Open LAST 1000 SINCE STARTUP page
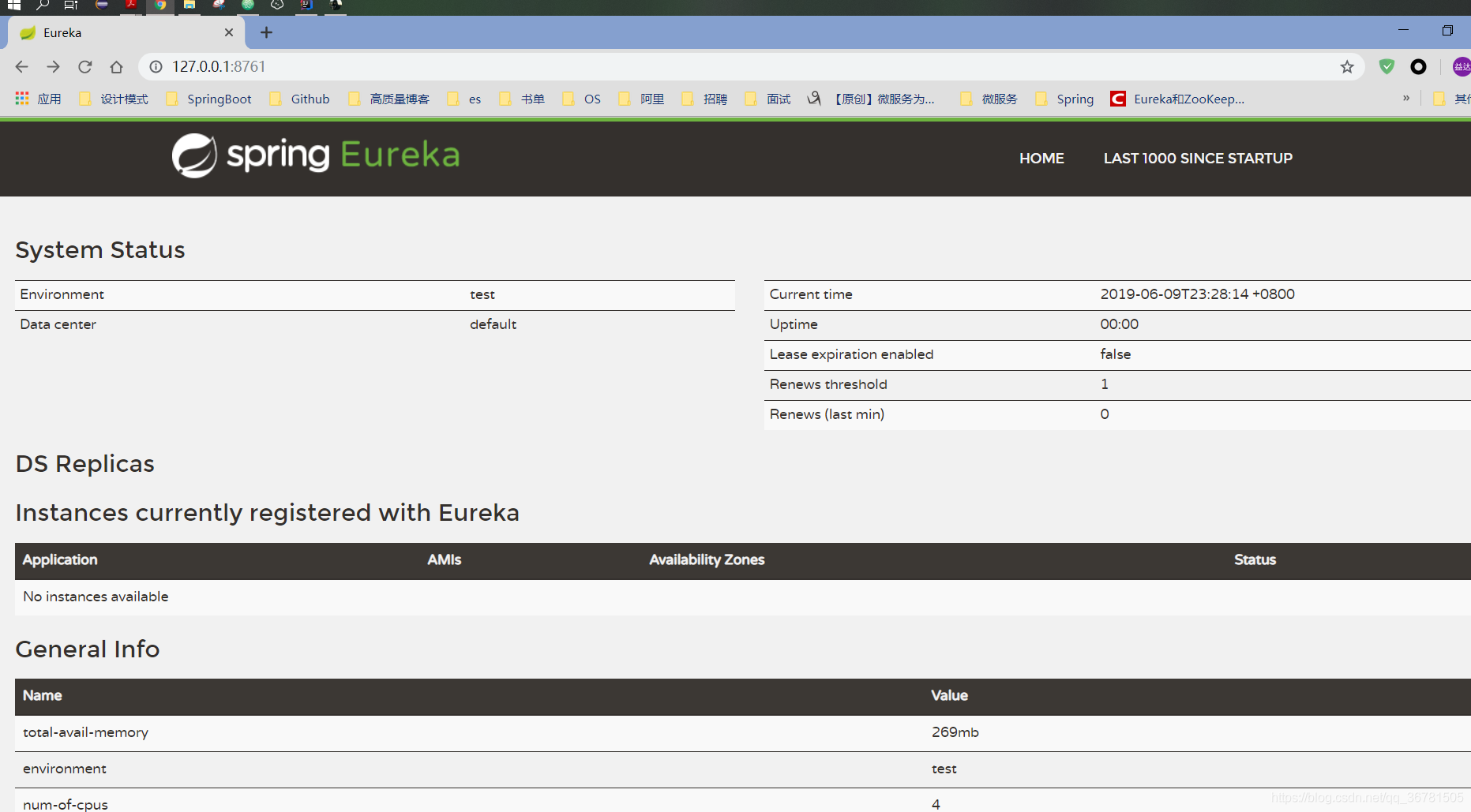This screenshot has width=1471, height=812. point(1198,159)
